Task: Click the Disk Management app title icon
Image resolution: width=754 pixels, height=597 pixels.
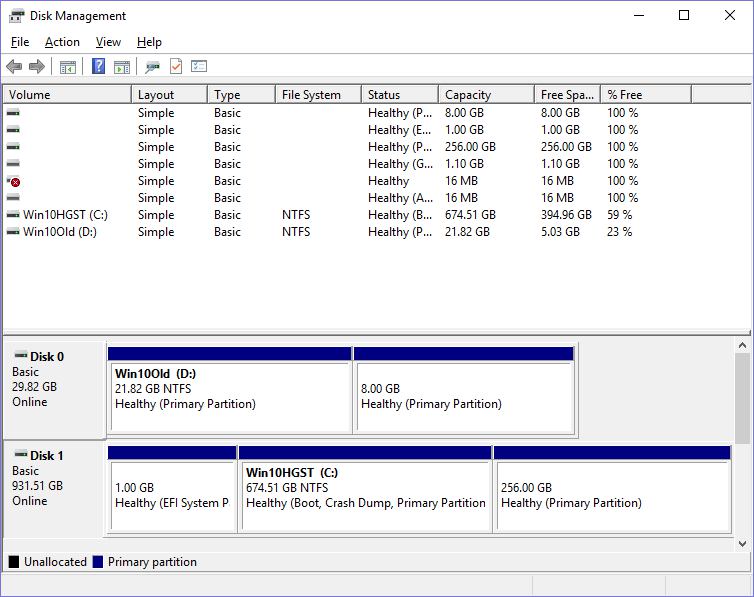Action: 17,16
